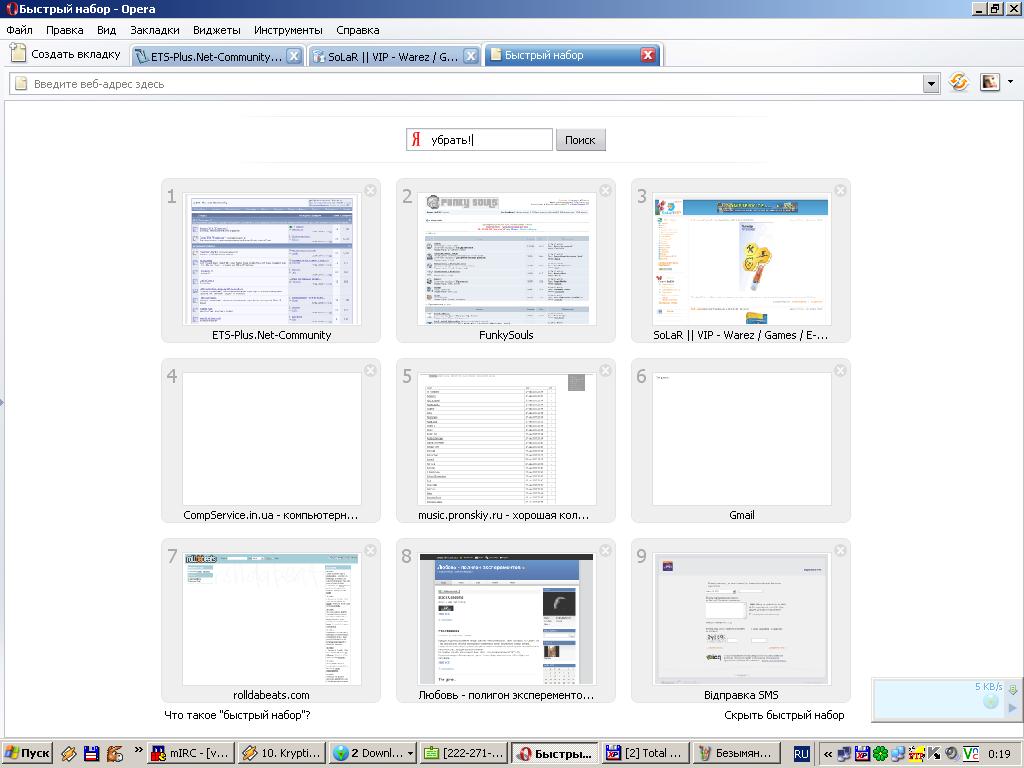This screenshot has height=768, width=1024.
Task: Click the new tab page icon
Action: 18,55
